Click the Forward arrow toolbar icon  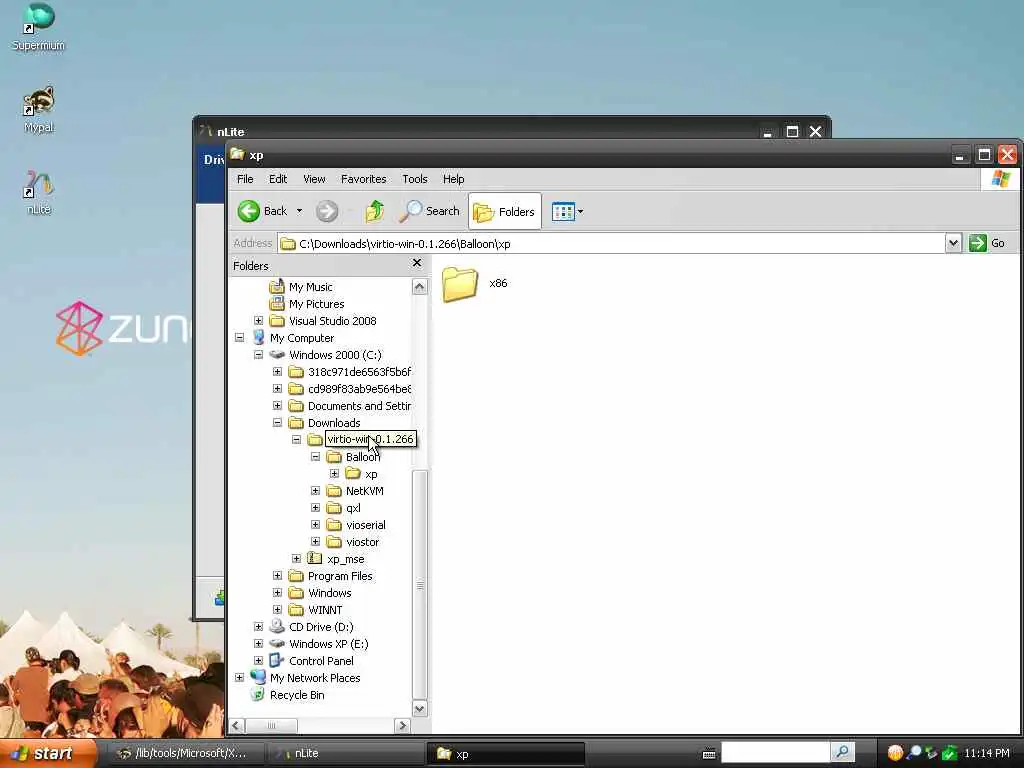[x=327, y=211]
